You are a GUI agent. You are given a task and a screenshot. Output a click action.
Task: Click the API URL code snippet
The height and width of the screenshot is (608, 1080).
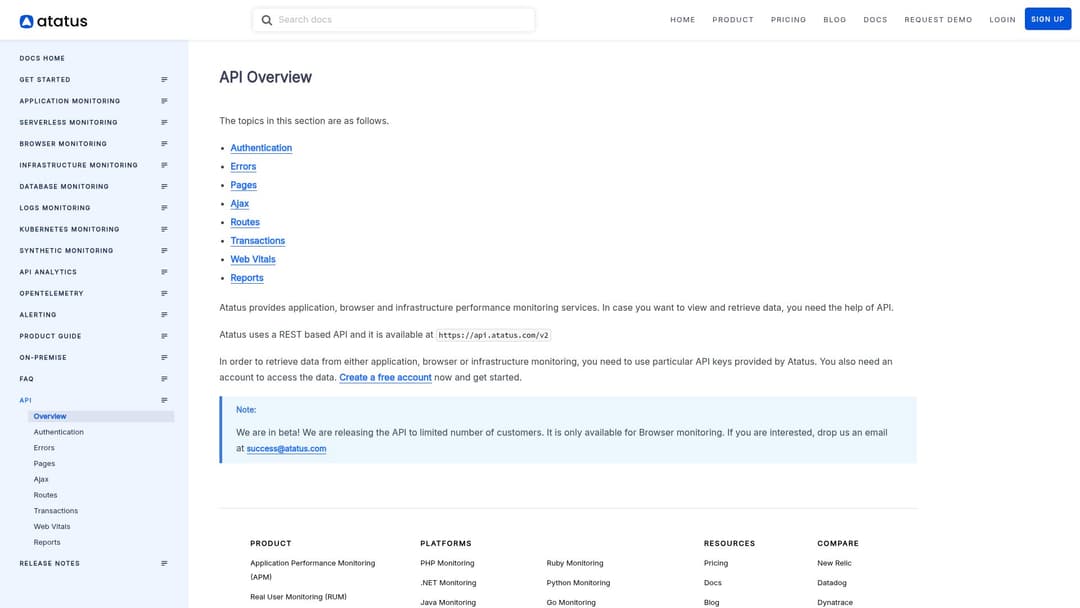pos(493,335)
